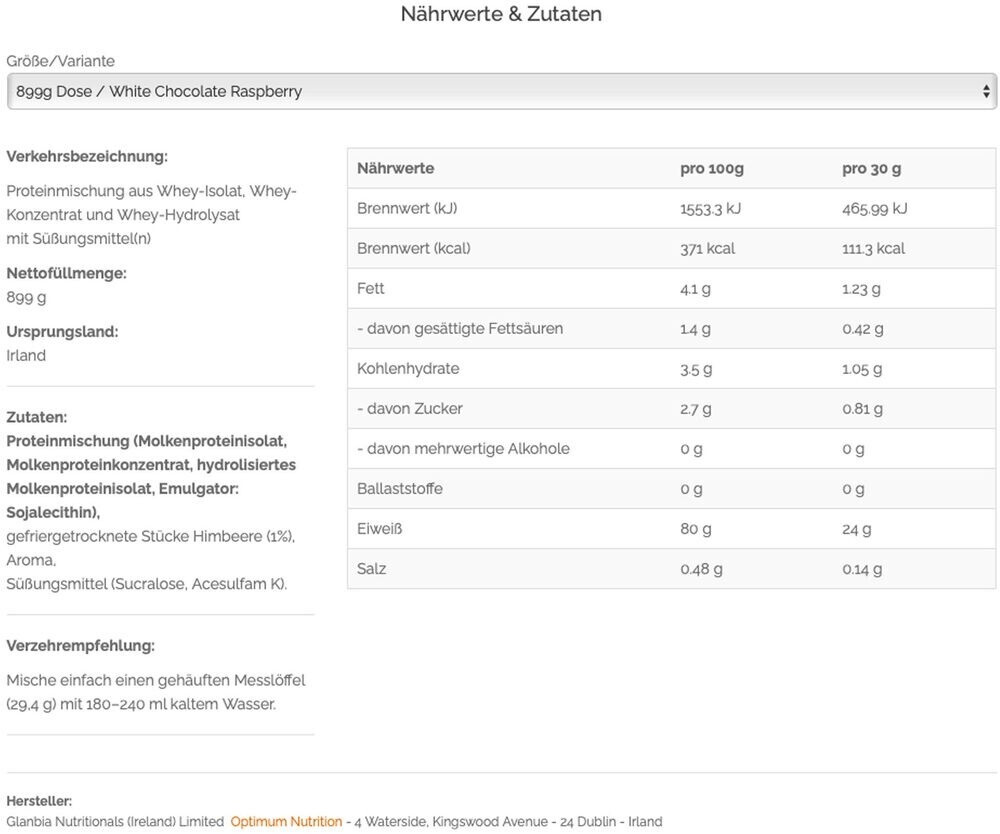Select the Kohlenhydrate row label
Screen dimensions: 1000x834
(x=408, y=368)
